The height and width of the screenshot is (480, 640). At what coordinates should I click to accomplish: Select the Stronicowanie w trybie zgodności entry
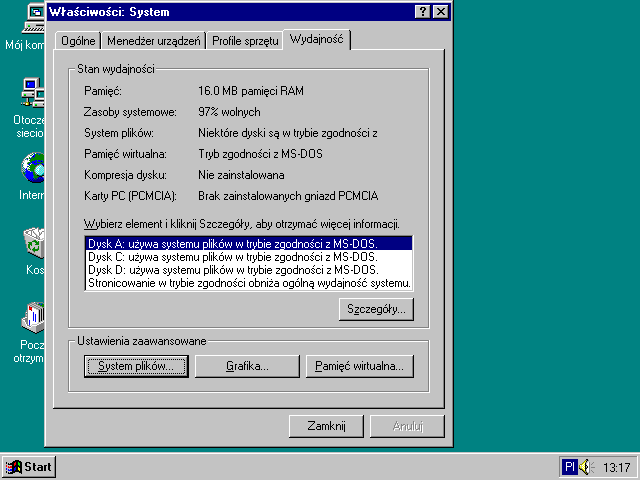point(249,283)
